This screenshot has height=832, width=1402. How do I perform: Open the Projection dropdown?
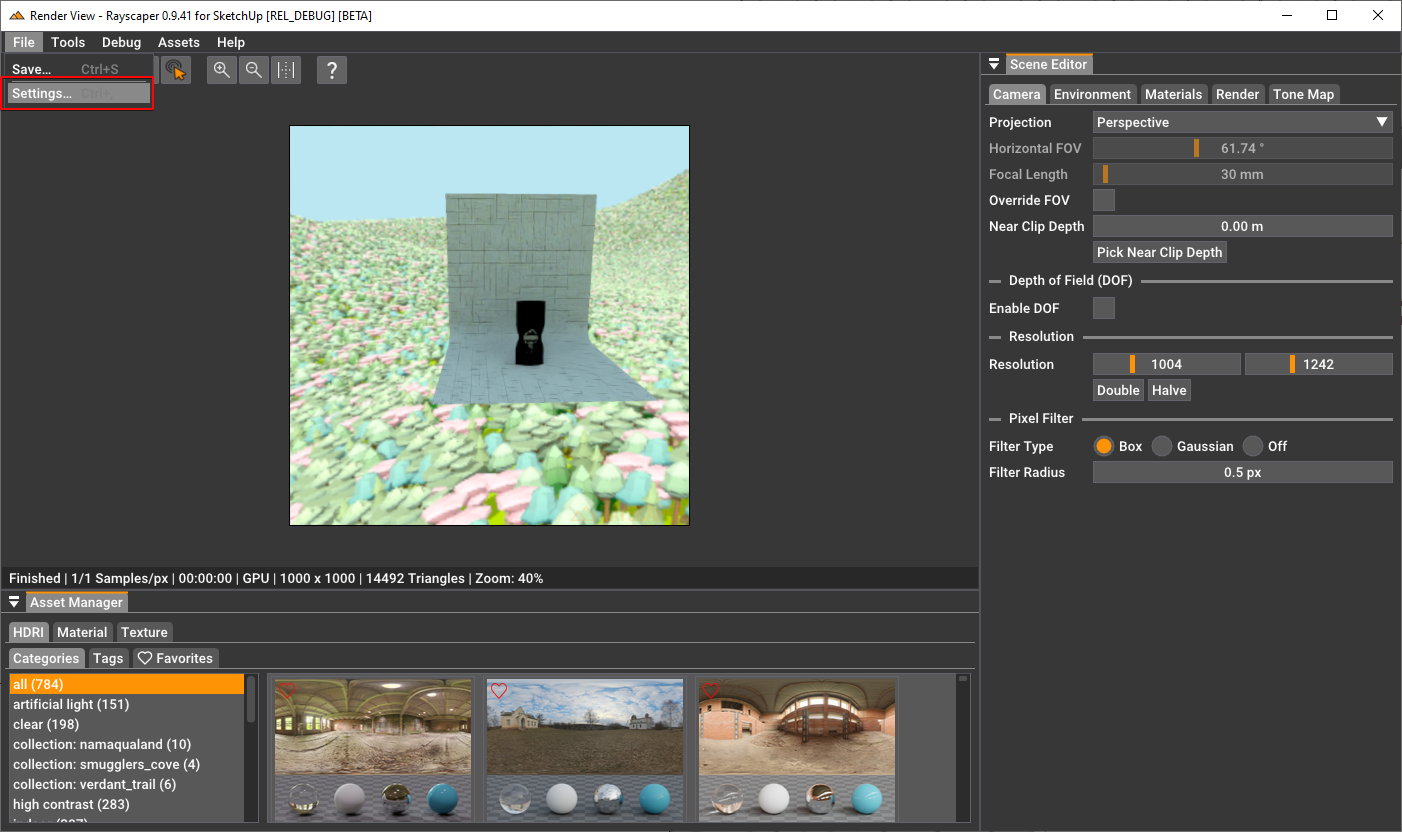click(1242, 122)
